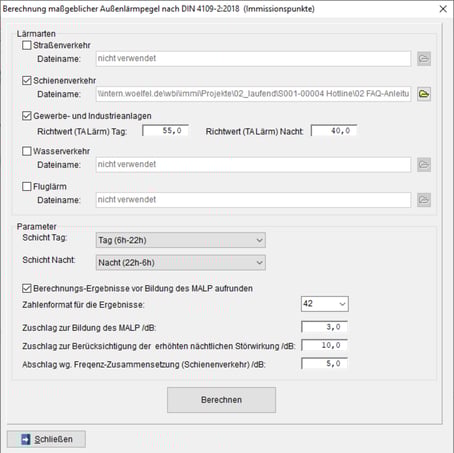The width and height of the screenshot is (454, 453).
Task: Click folder icon next to Straßenverkehr Dateiname
Action: click(424, 59)
